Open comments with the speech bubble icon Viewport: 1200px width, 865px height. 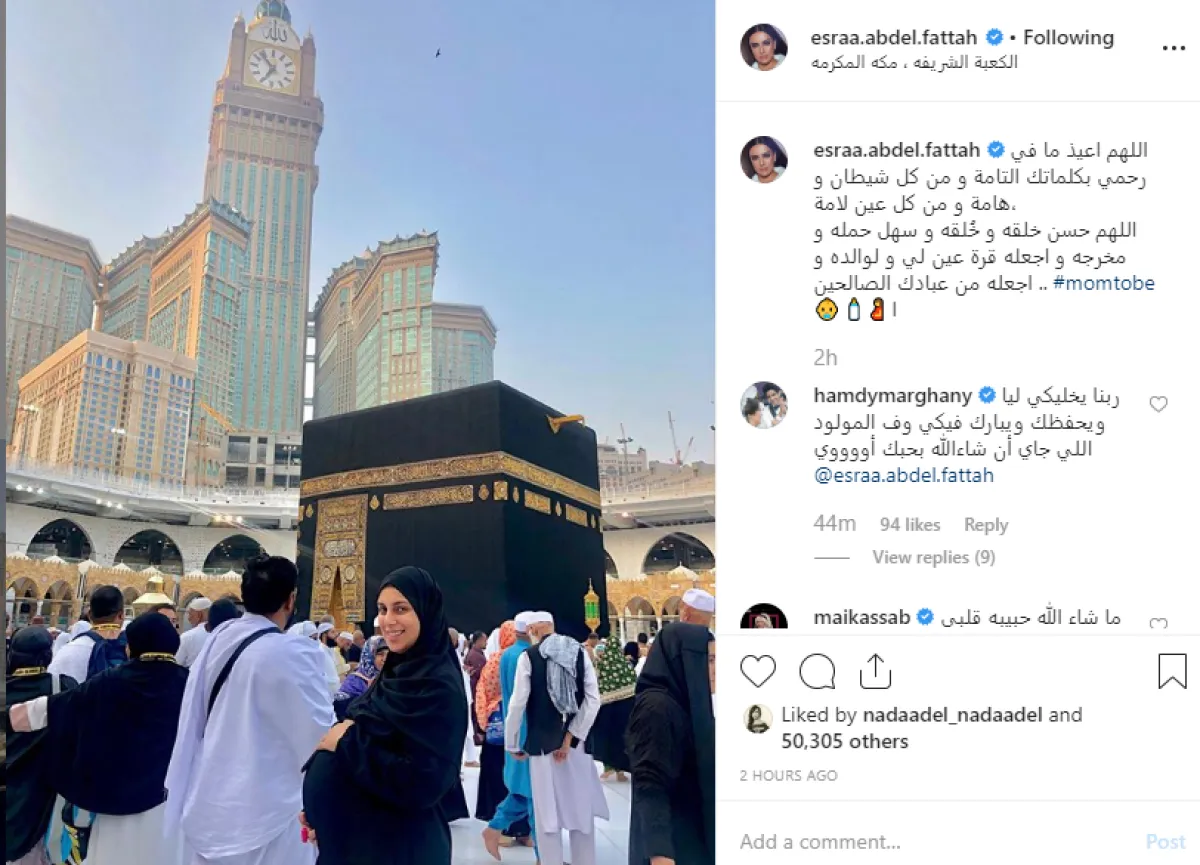(x=818, y=671)
